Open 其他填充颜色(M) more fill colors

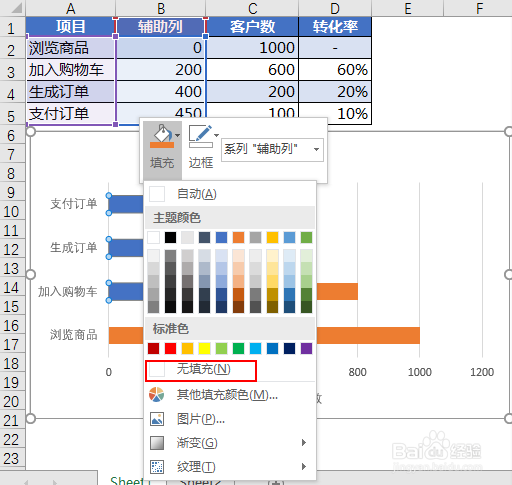pyautogui.click(x=229, y=395)
